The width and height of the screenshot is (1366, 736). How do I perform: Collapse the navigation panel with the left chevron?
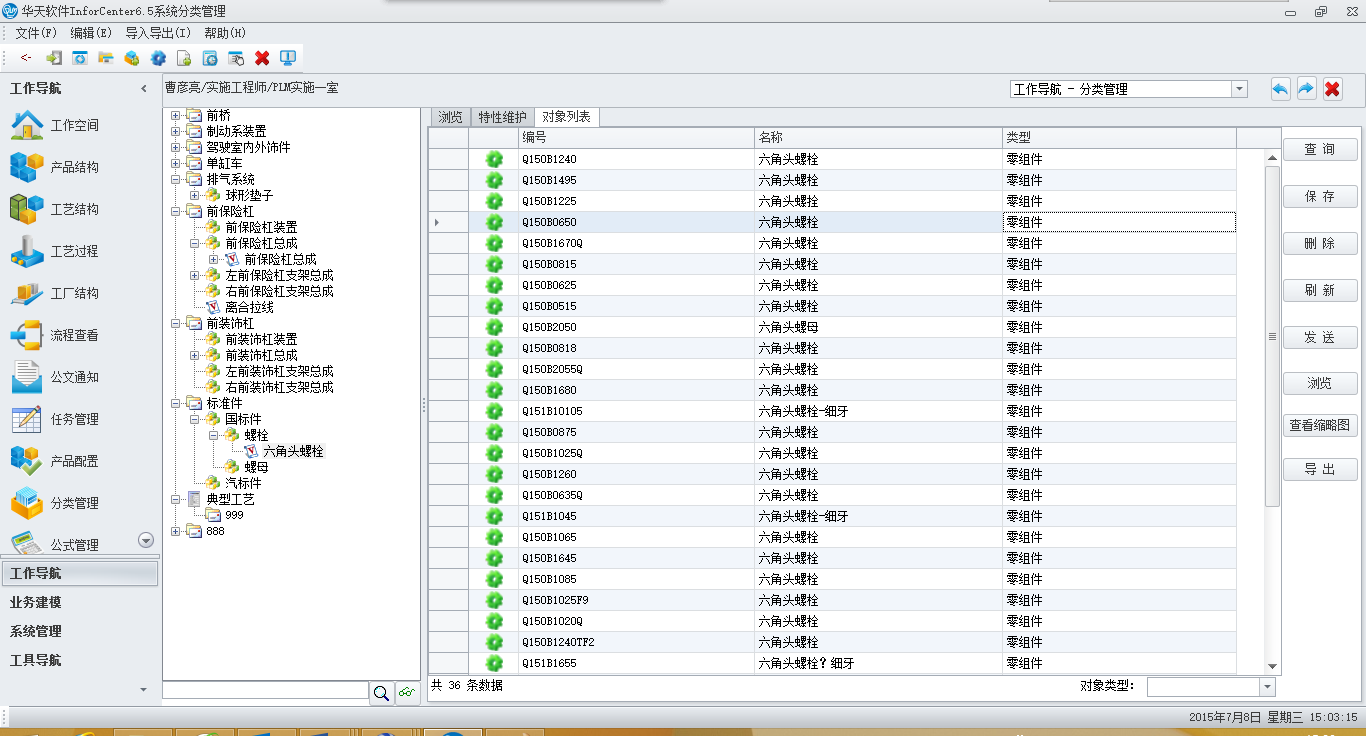144,88
